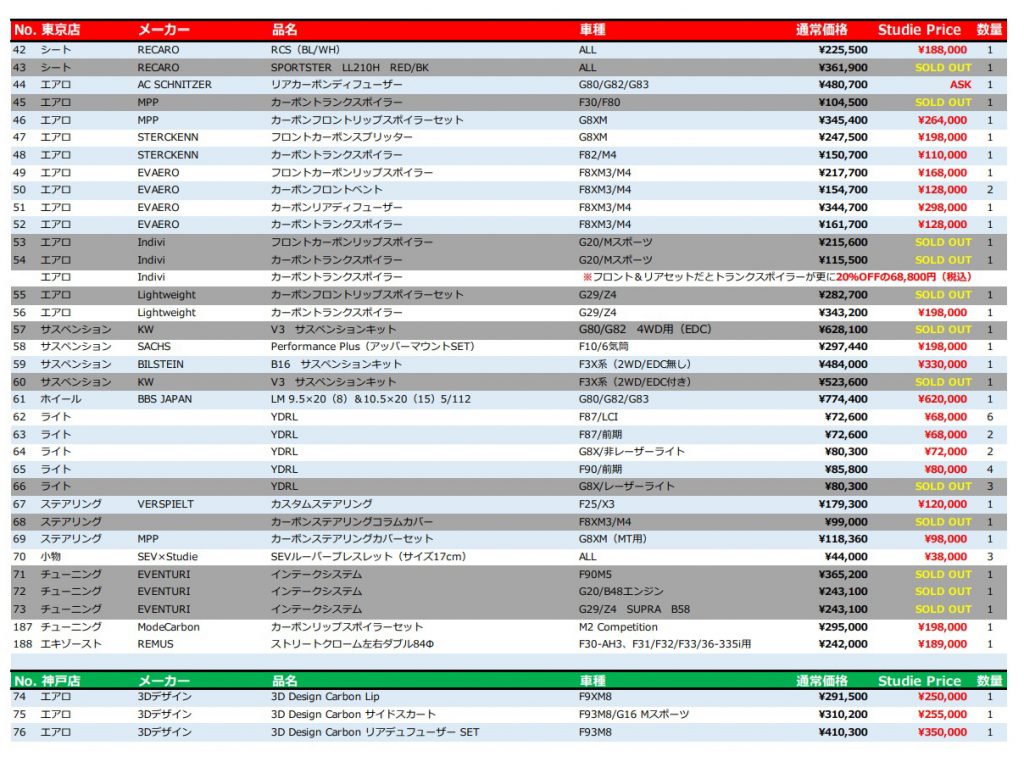The image size is (1024, 762).
Task: Click the product "カーボンフロントベント"
Action: point(327,189)
